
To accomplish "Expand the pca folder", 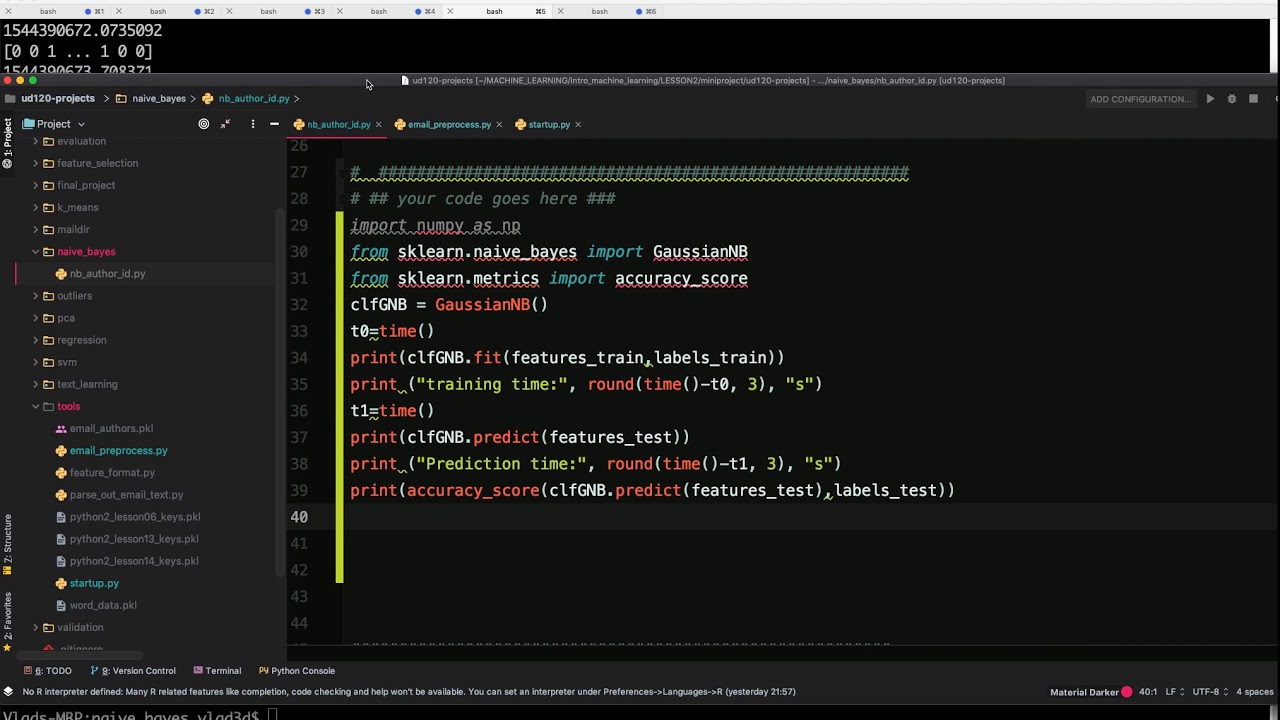I will click(x=36, y=318).
